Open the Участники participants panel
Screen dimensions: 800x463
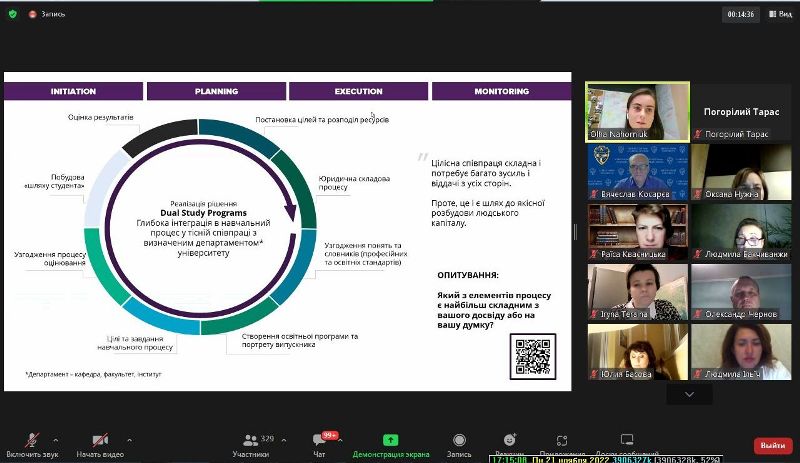click(251, 445)
